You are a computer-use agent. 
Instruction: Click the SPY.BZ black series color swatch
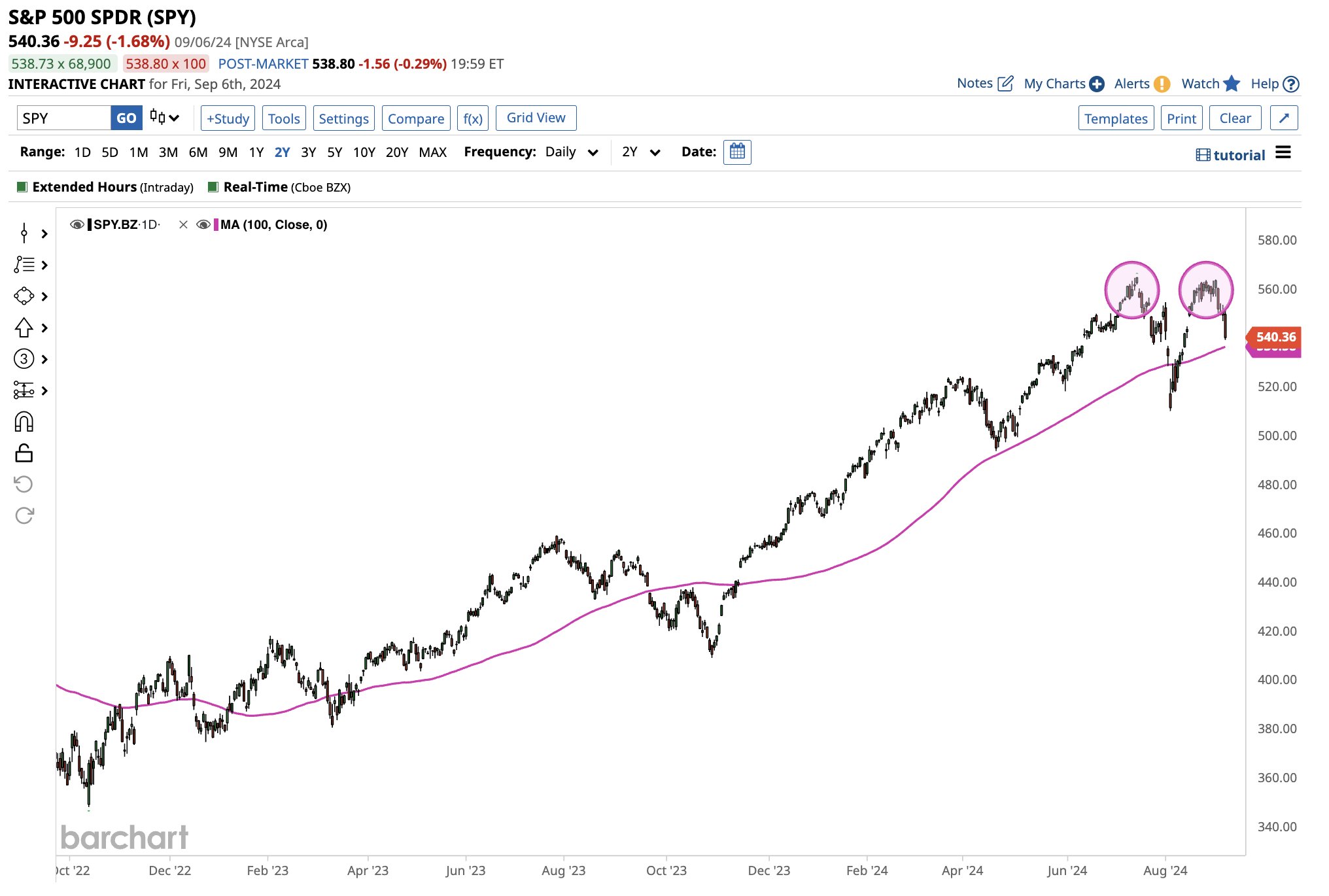coord(90,225)
